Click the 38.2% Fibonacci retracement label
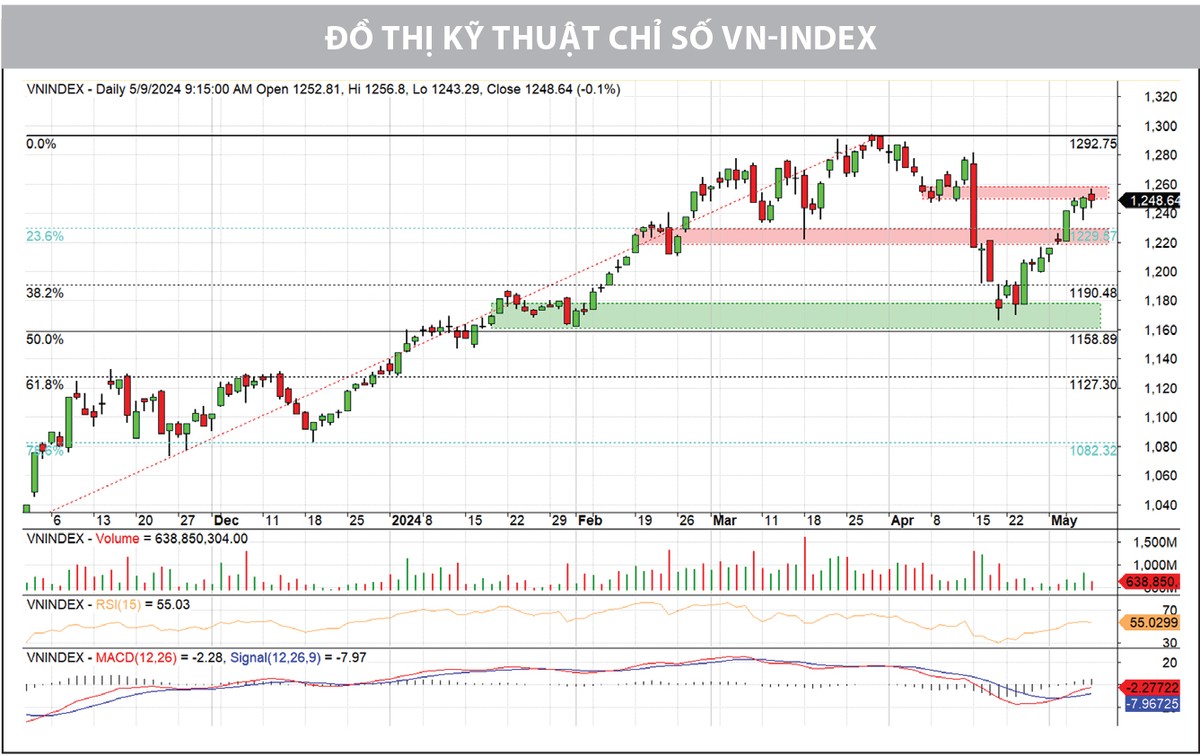The height and width of the screenshot is (756, 1200). pyautogui.click(x=45, y=294)
